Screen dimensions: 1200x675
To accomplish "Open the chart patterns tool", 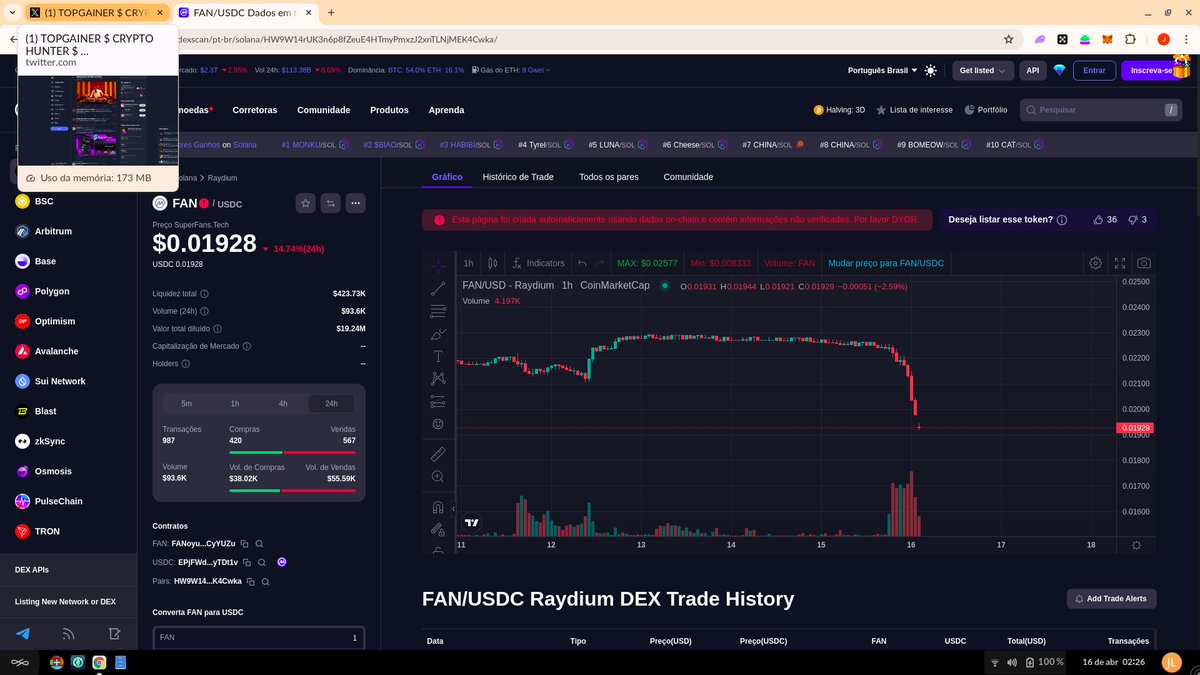I will (438, 379).
